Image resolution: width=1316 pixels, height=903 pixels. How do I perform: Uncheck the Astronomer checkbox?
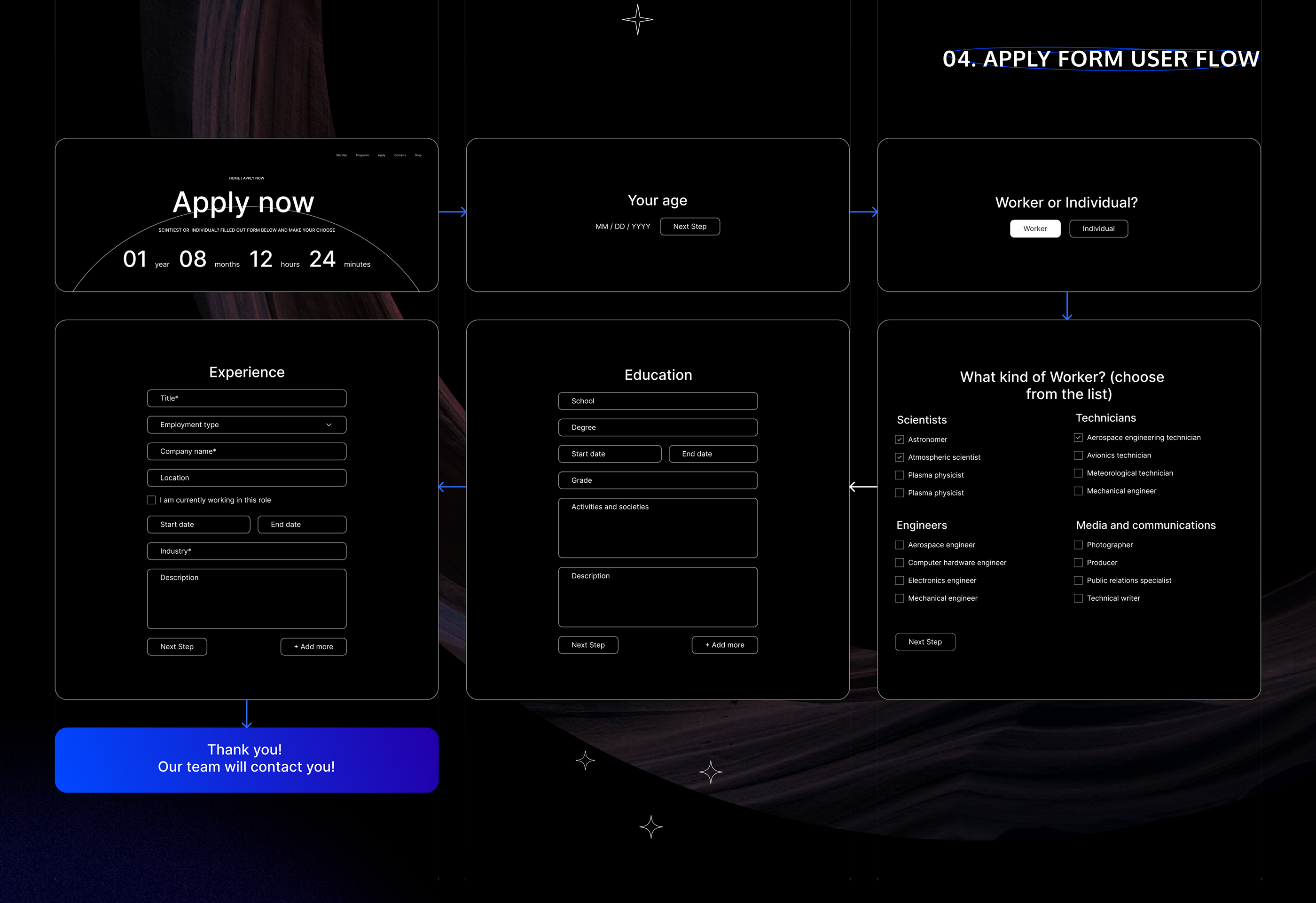pyautogui.click(x=899, y=440)
